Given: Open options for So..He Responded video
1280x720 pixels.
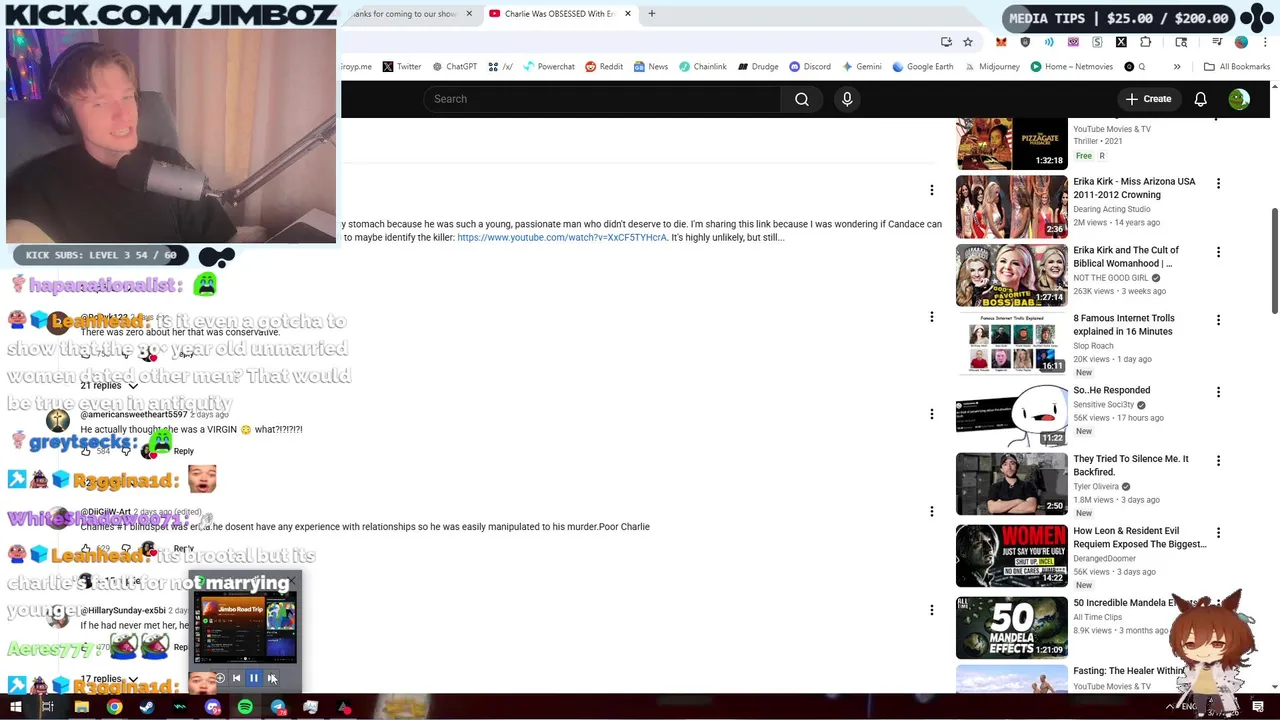Looking at the screenshot, I should point(1218,392).
